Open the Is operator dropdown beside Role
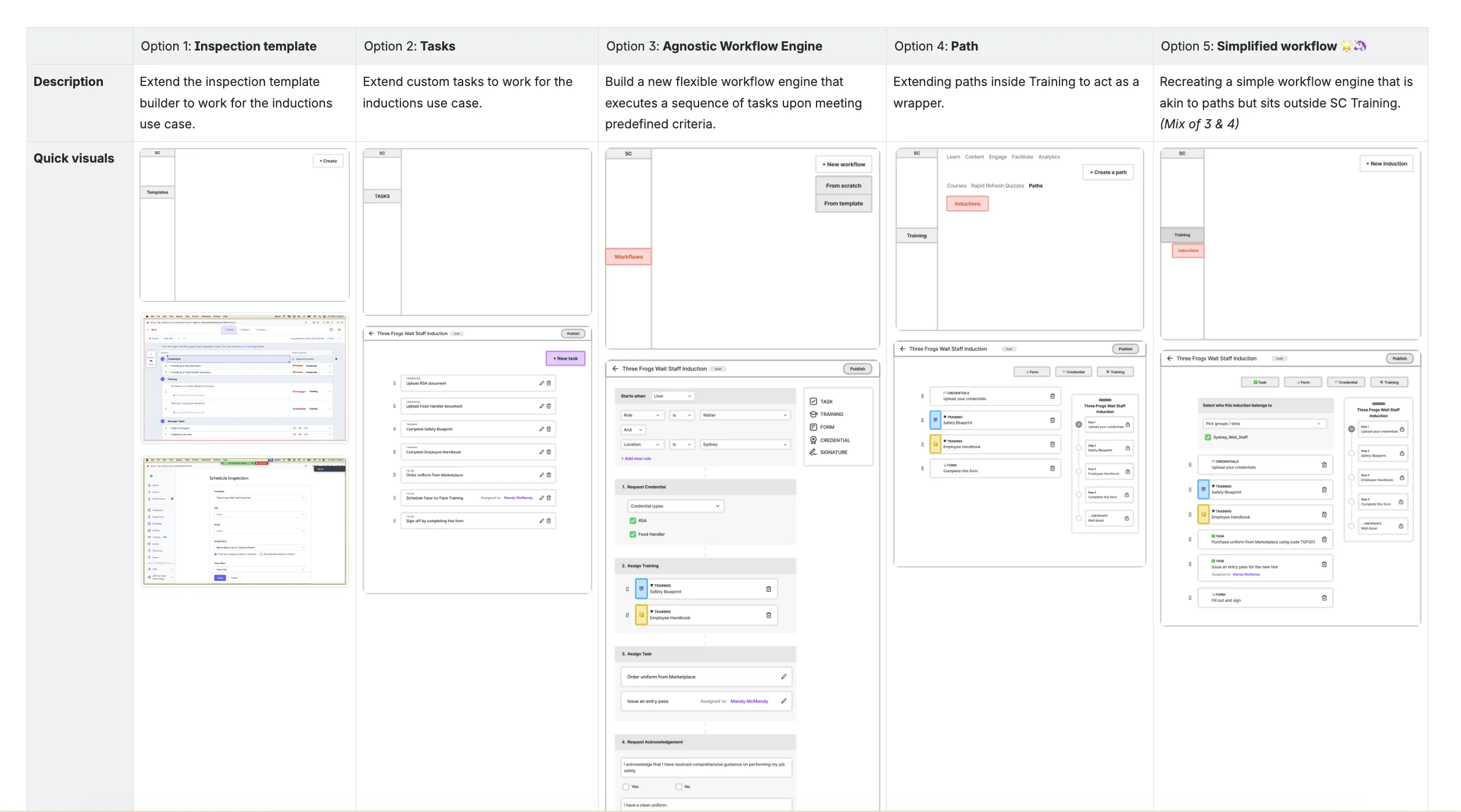The height and width of the screenshot is (812, 1461). coord(682,416)
